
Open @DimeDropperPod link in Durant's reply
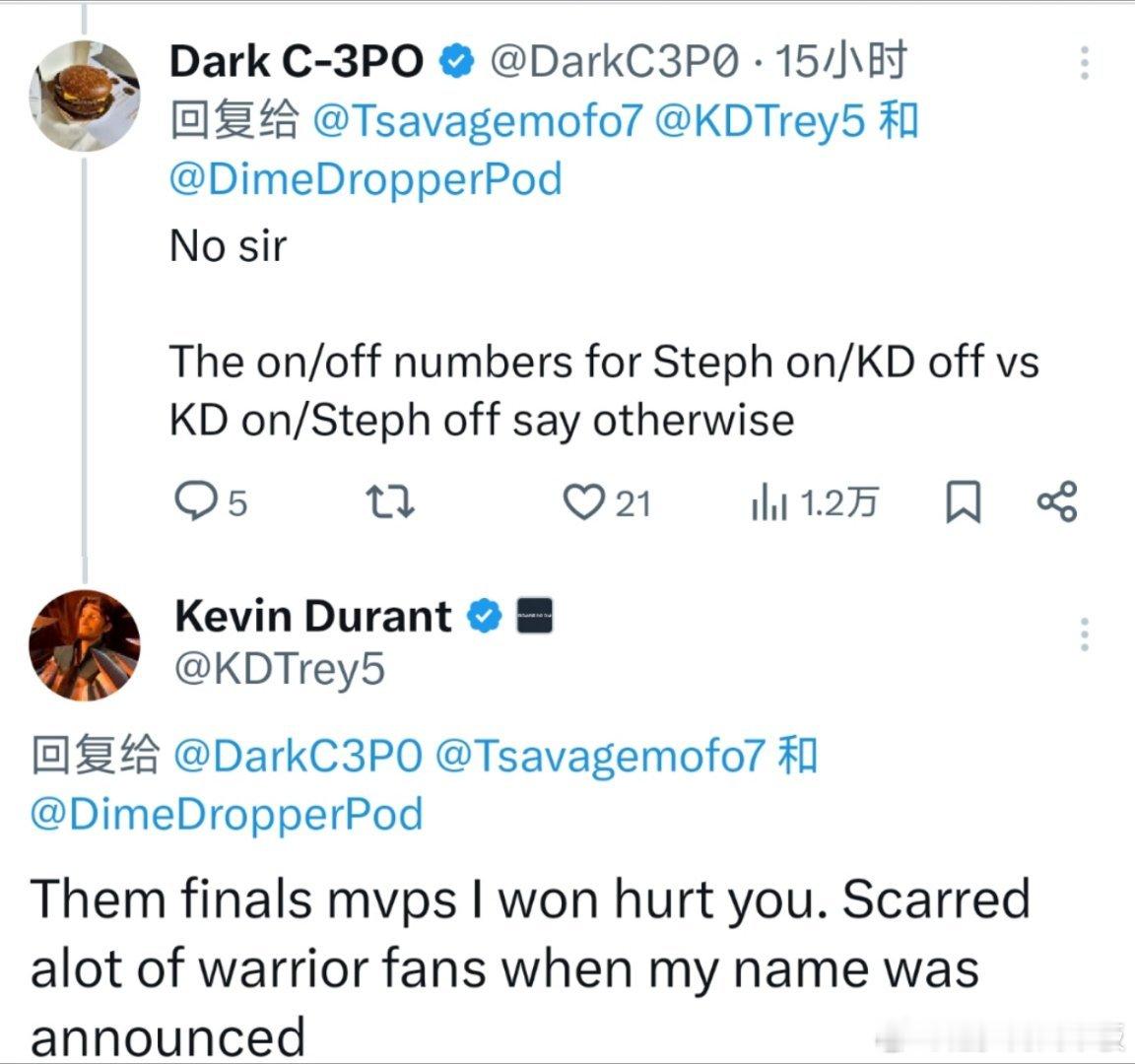227,815
